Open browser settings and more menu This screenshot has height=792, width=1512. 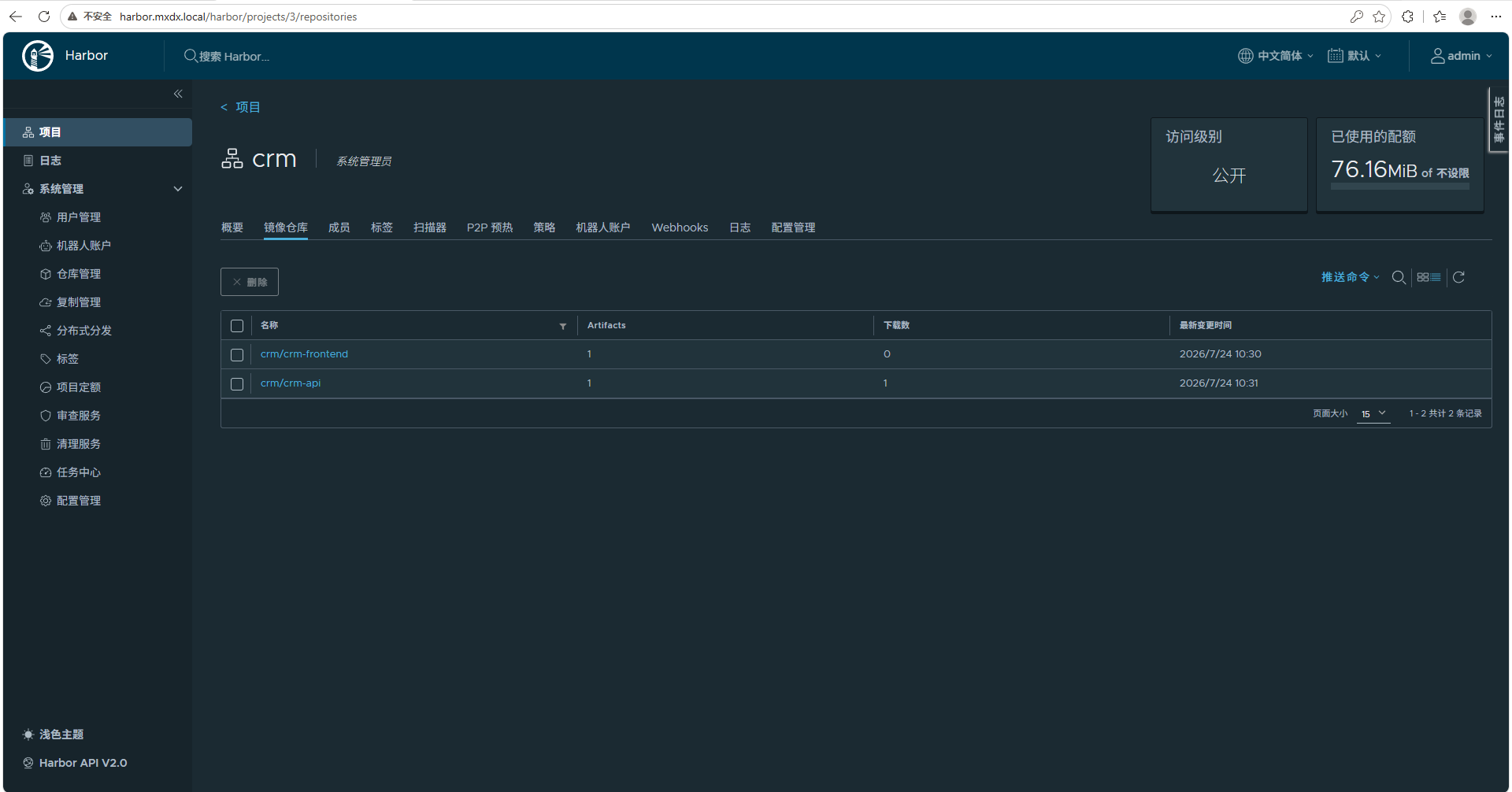tap(1496, 17)
